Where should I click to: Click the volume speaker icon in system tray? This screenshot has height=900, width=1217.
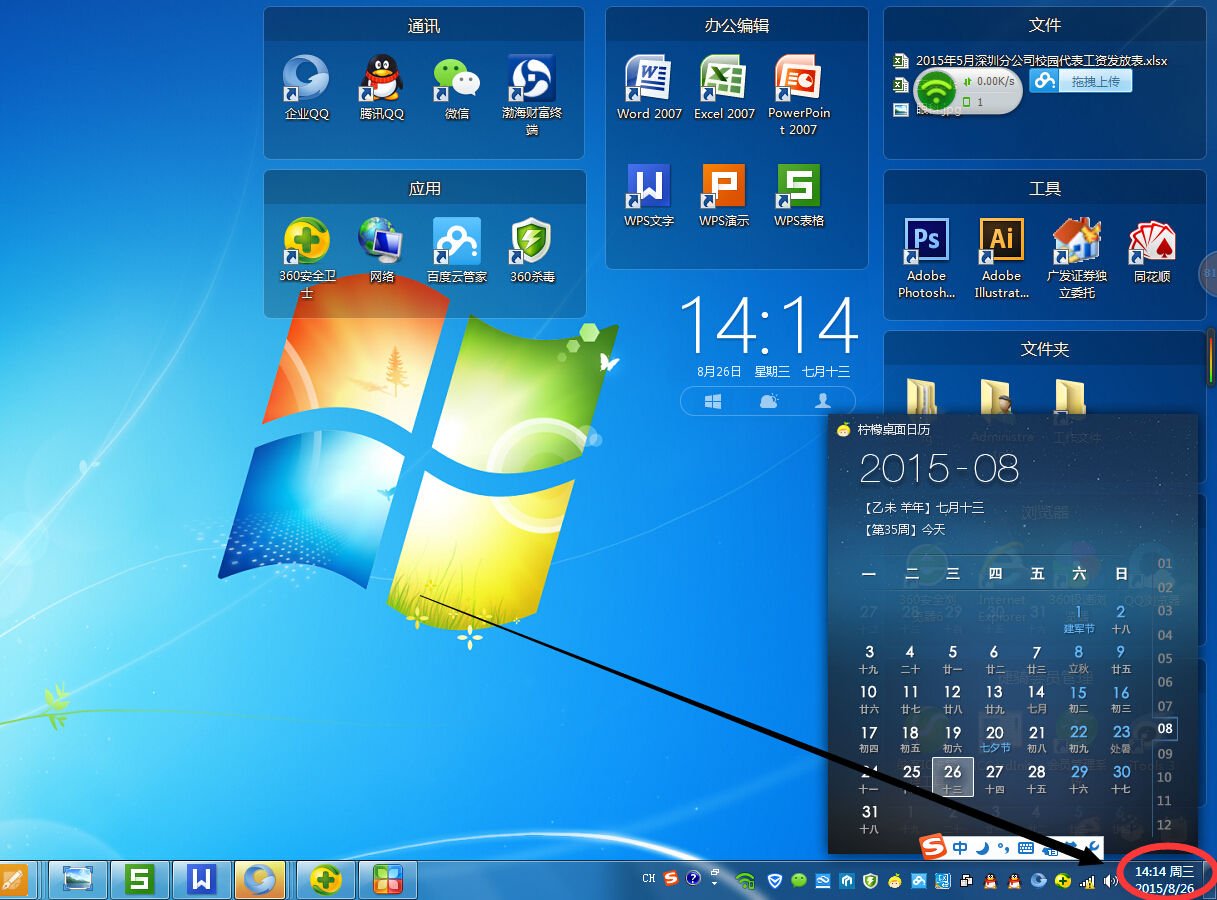1110,881
